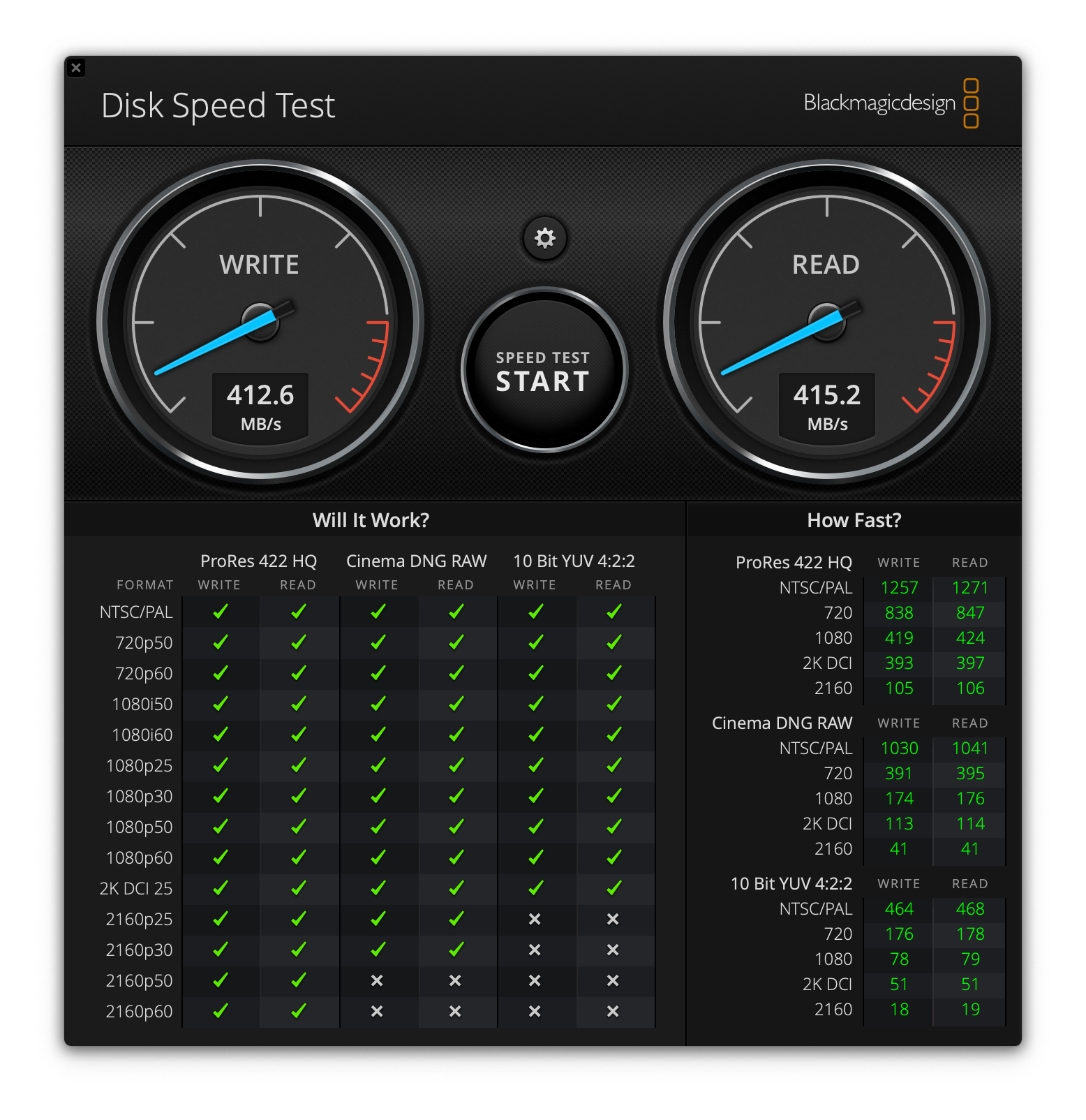Click 10 Bit YUV read cross for 2160p50
The height and width of the screenshot is (1120, 1086).
pyautogui.click(x=613, y=980)
